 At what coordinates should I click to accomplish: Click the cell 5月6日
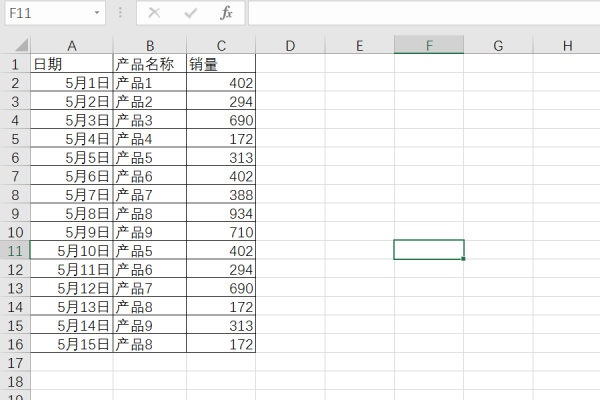pyautogui.click(x=72, y=176)
